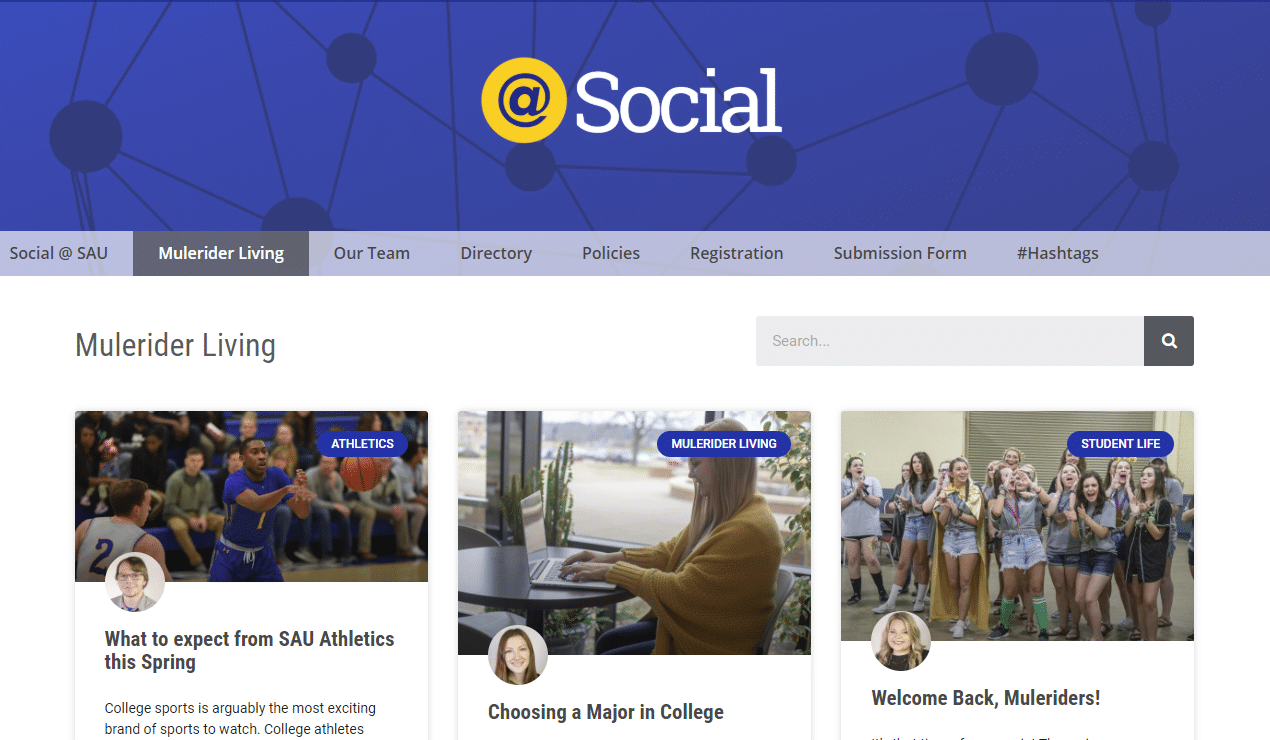1270x740 pixels.
Task: Open the Submission Form link
Action: click(x=900, y=253)
